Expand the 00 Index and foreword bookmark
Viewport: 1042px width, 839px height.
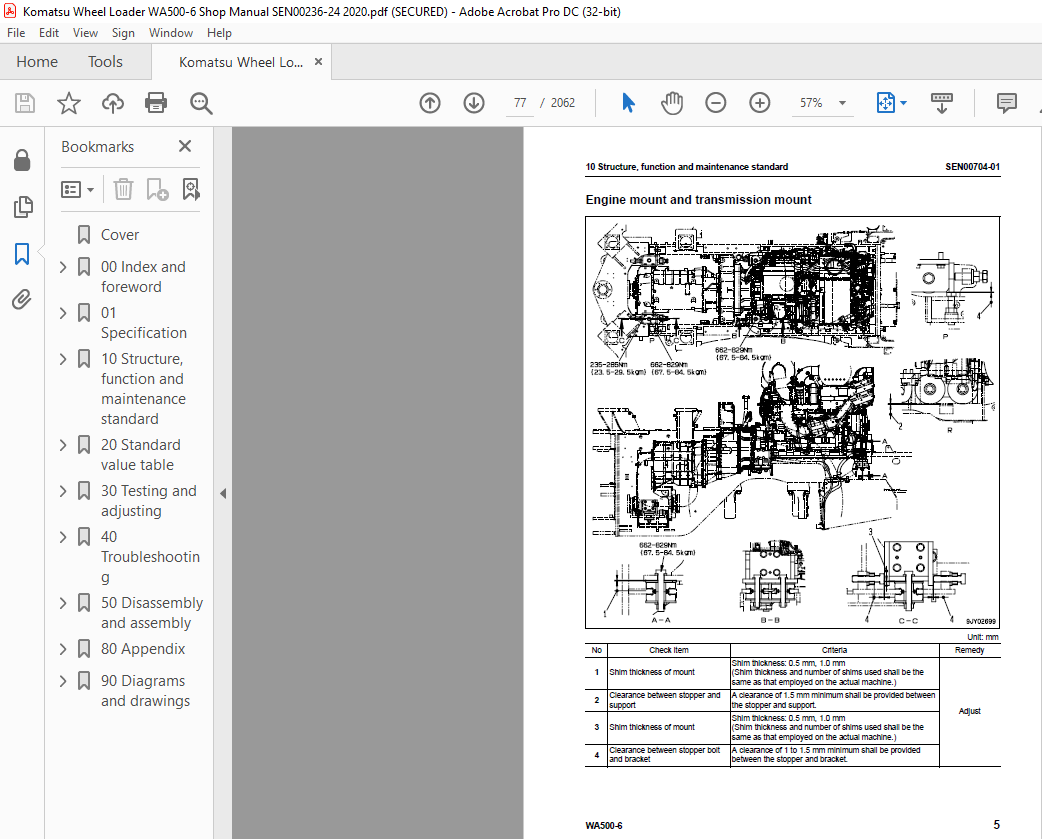coord(63,267)
